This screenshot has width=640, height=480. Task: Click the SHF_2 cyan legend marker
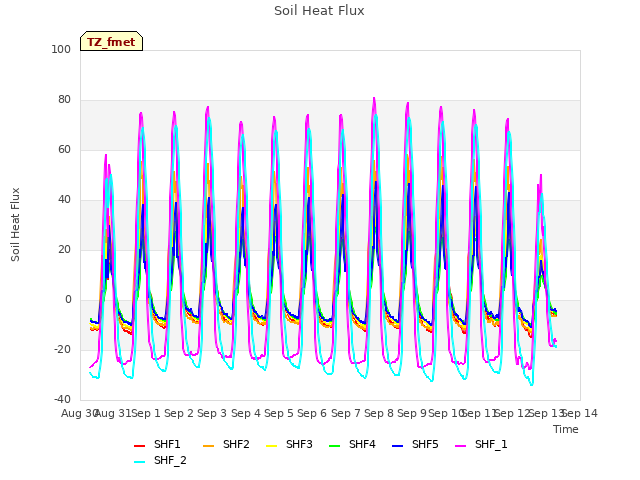140,462
